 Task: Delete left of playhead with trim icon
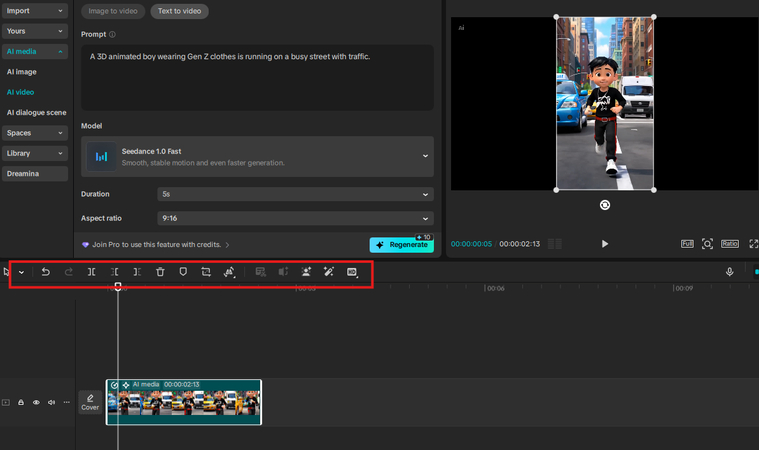tap(115, 272)
